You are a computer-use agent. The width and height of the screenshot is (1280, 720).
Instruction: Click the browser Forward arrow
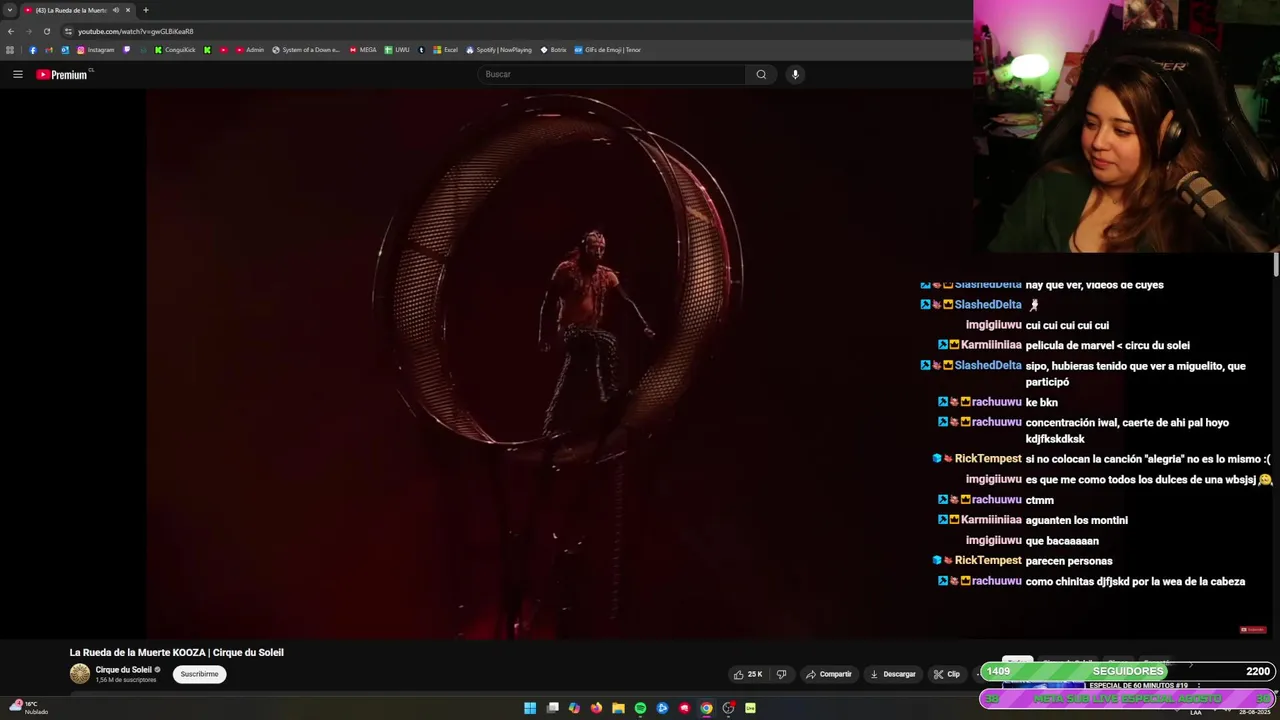click(x=28, y=31)
